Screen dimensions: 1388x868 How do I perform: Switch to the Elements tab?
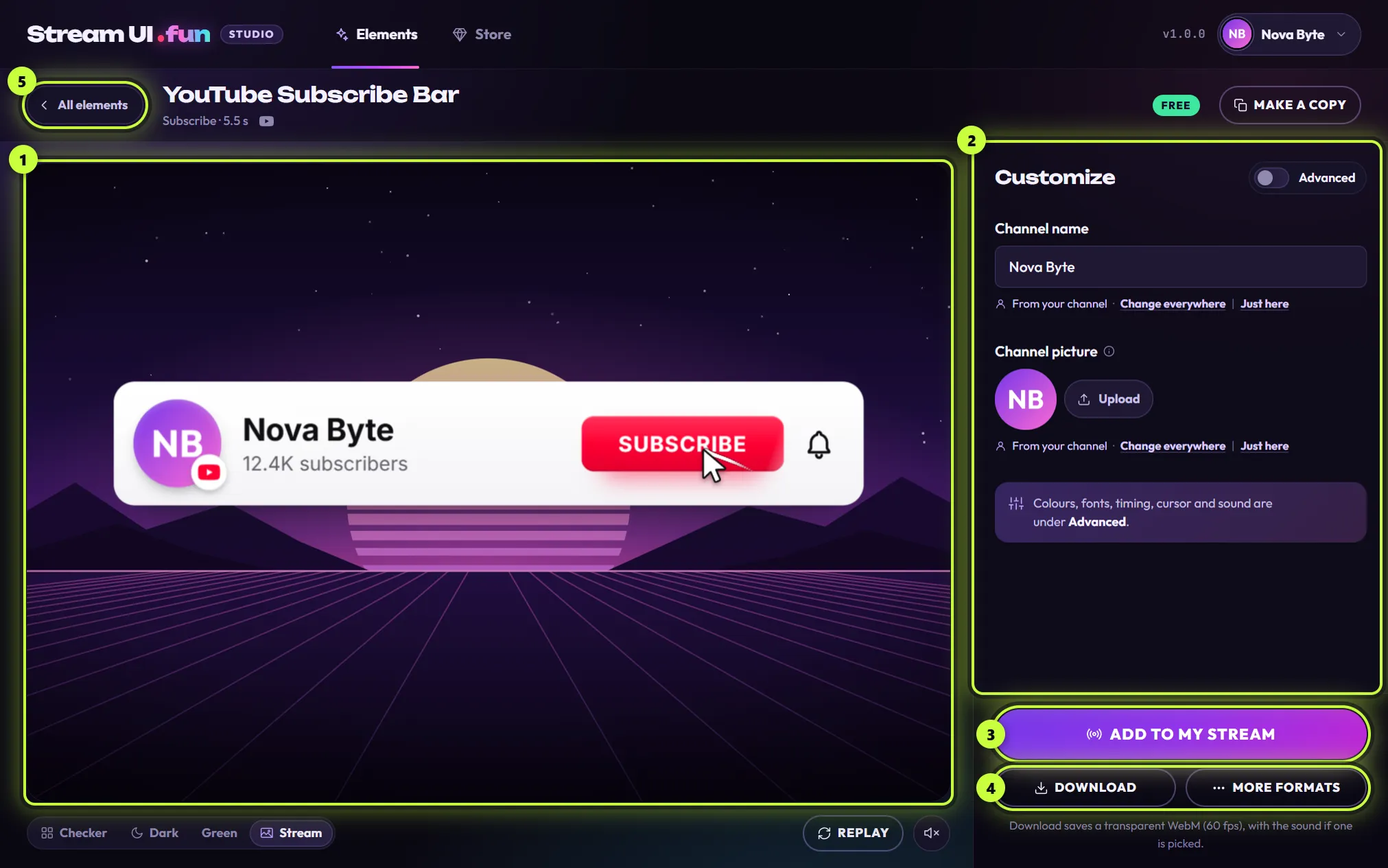(x=375, y=34)
